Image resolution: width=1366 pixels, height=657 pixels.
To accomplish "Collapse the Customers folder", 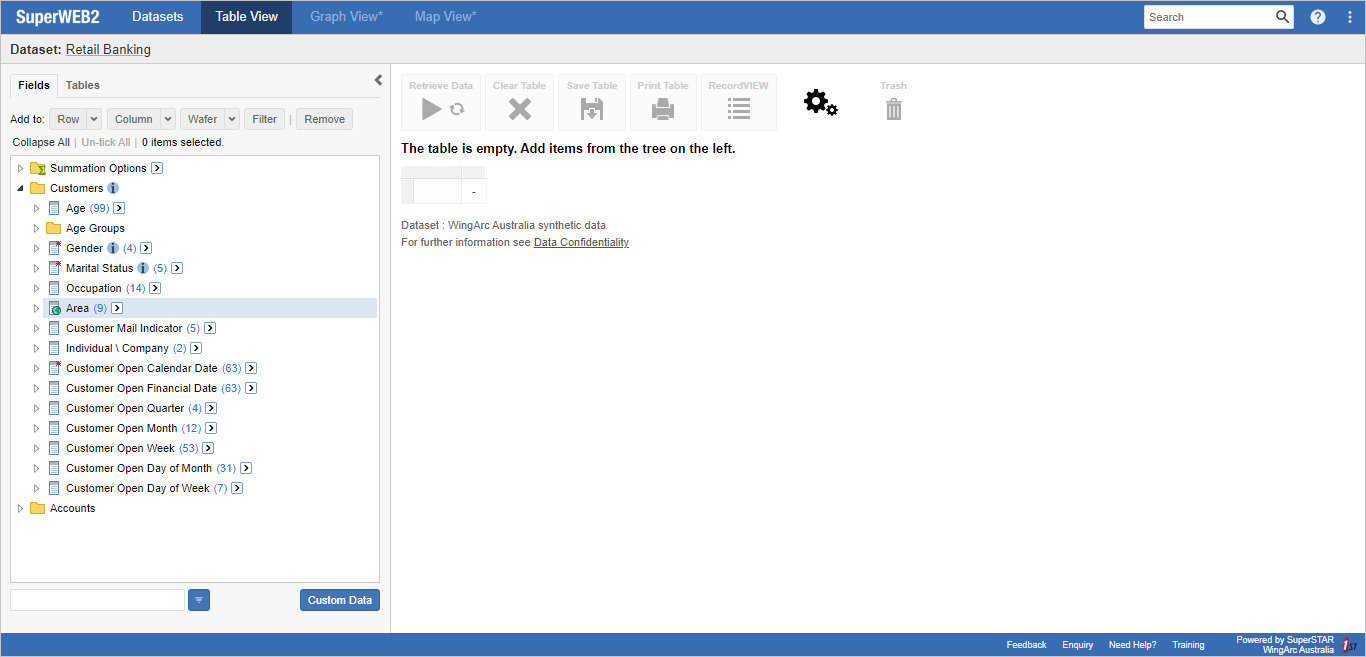I will point(21,188).
